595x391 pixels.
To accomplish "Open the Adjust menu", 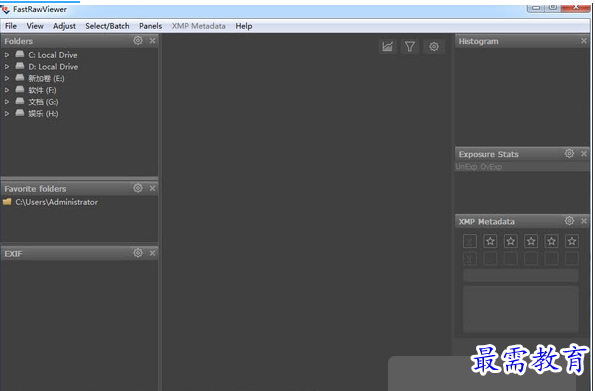I will [64, 26].
